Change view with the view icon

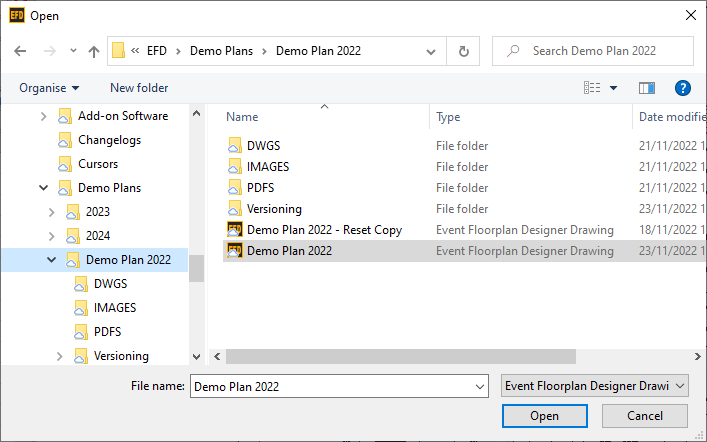592,87
